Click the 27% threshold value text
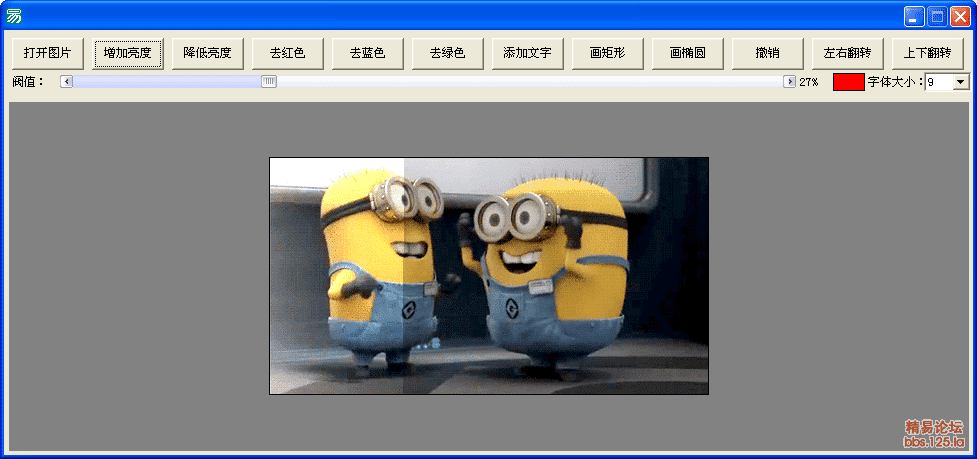This screenshot has width=977, height=459. [x=809, y=82]
